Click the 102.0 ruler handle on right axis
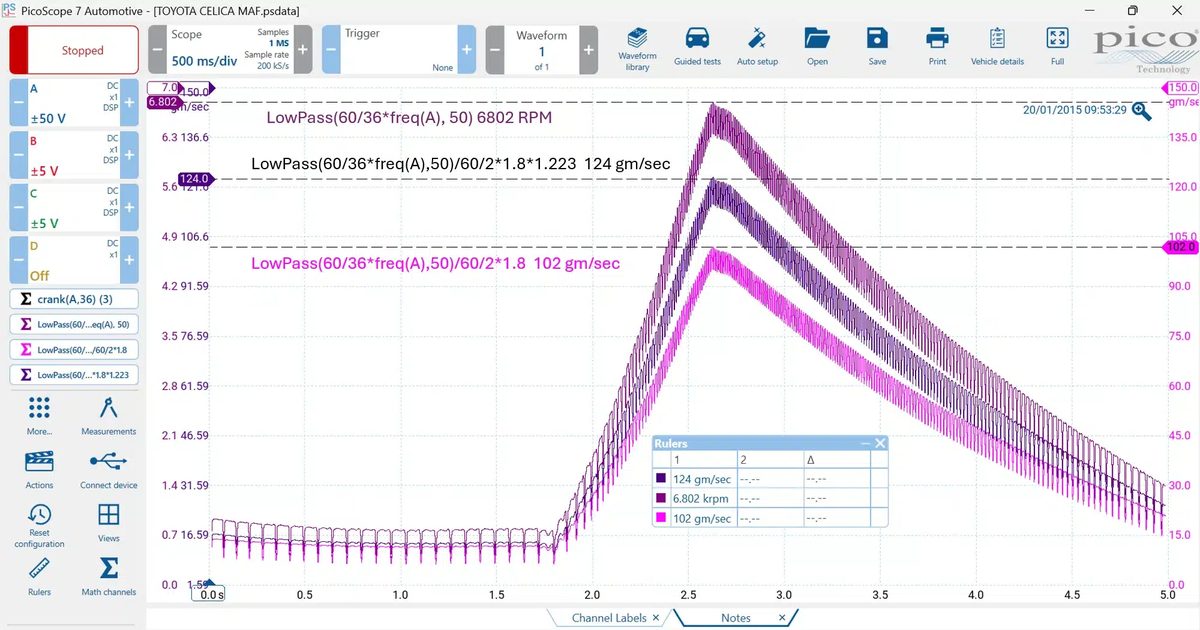Image resolution: width=1200 pixels, height=630 pixels. coord(1181,247)
